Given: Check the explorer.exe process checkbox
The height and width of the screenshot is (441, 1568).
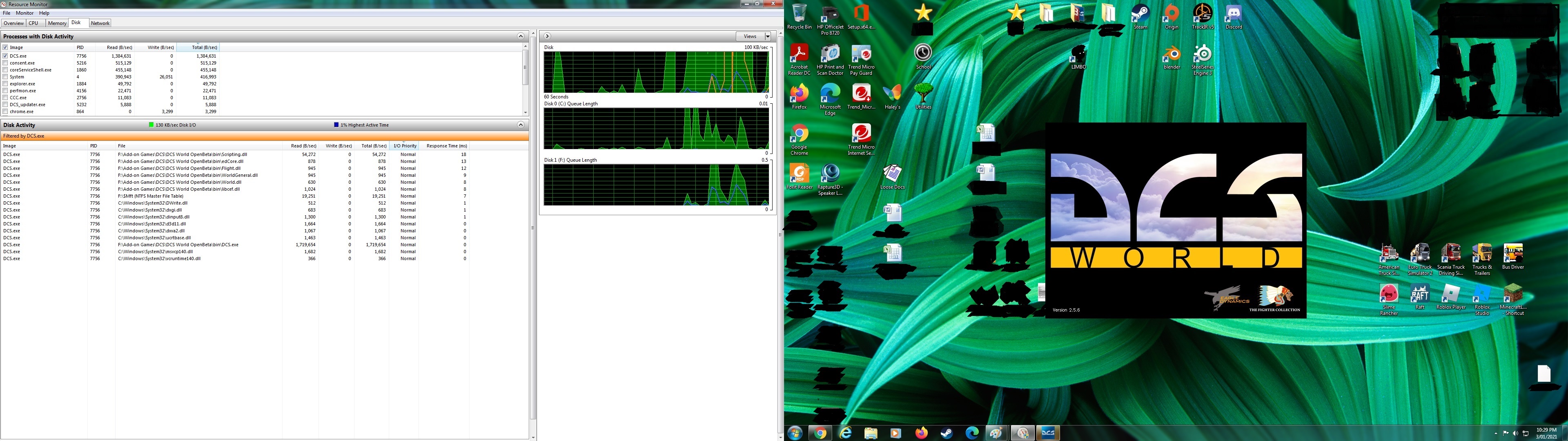Looking at the screenshot, I should 5,84.
